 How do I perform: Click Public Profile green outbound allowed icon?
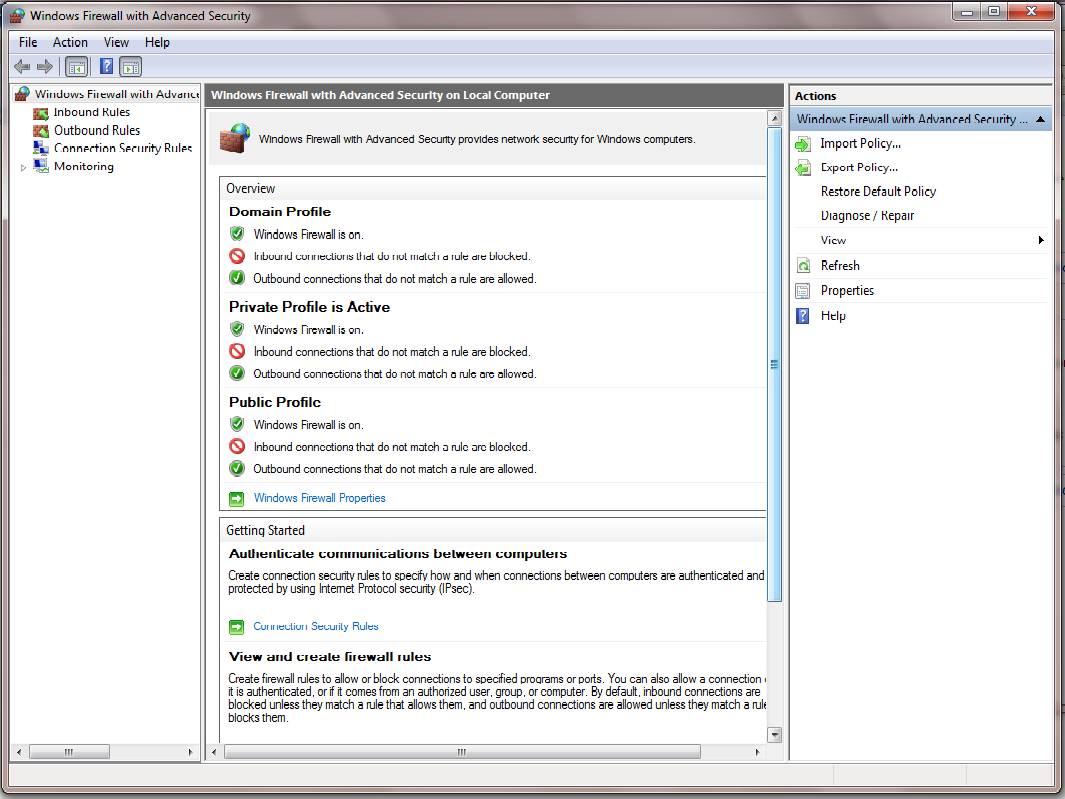pyautogui.click(x=236, y=468)
